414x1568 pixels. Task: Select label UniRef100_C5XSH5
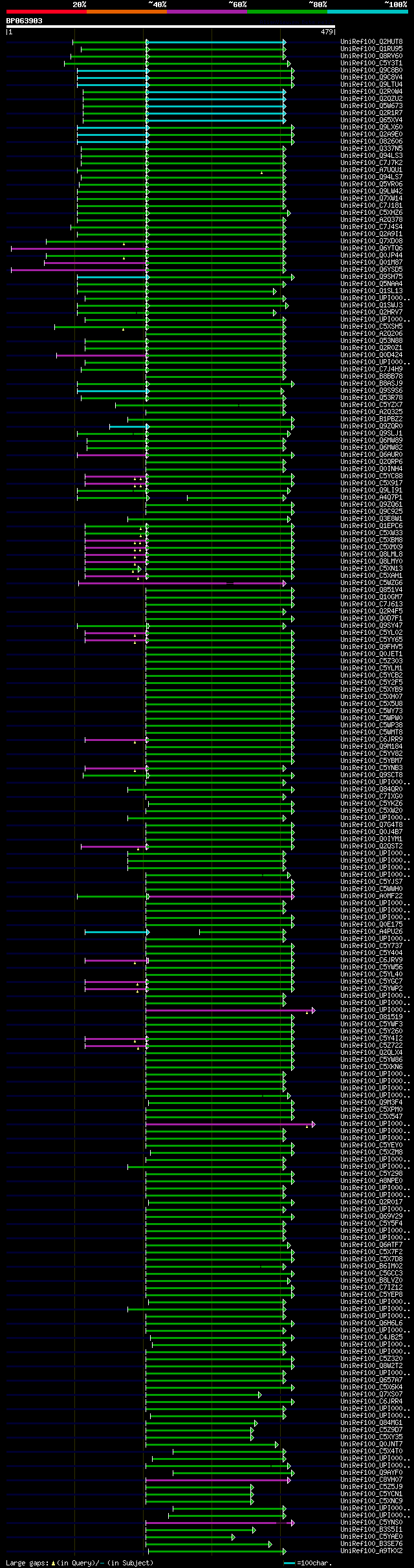coord(371,327)
